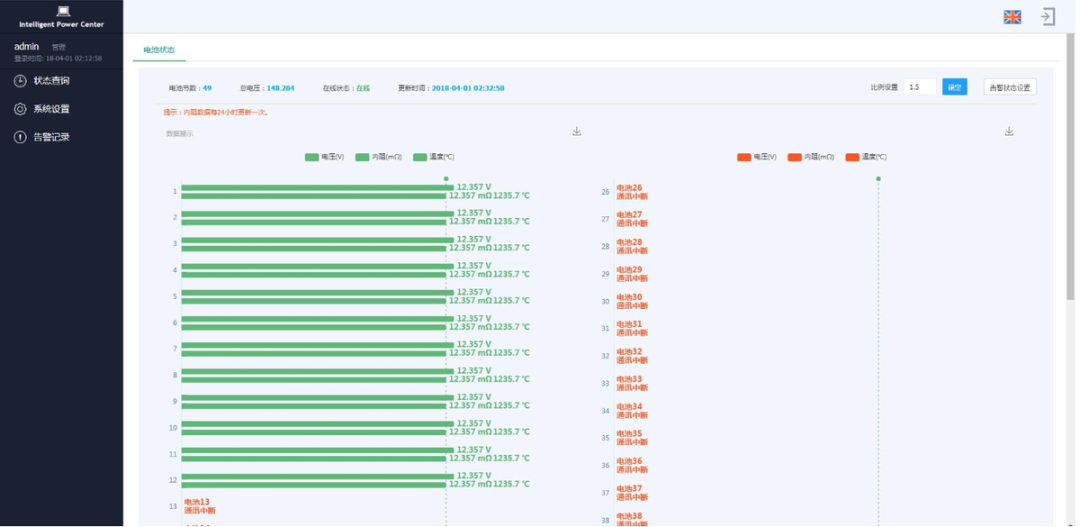
Task: Focus the 比例设置 input field
Action: coord(920,87)
